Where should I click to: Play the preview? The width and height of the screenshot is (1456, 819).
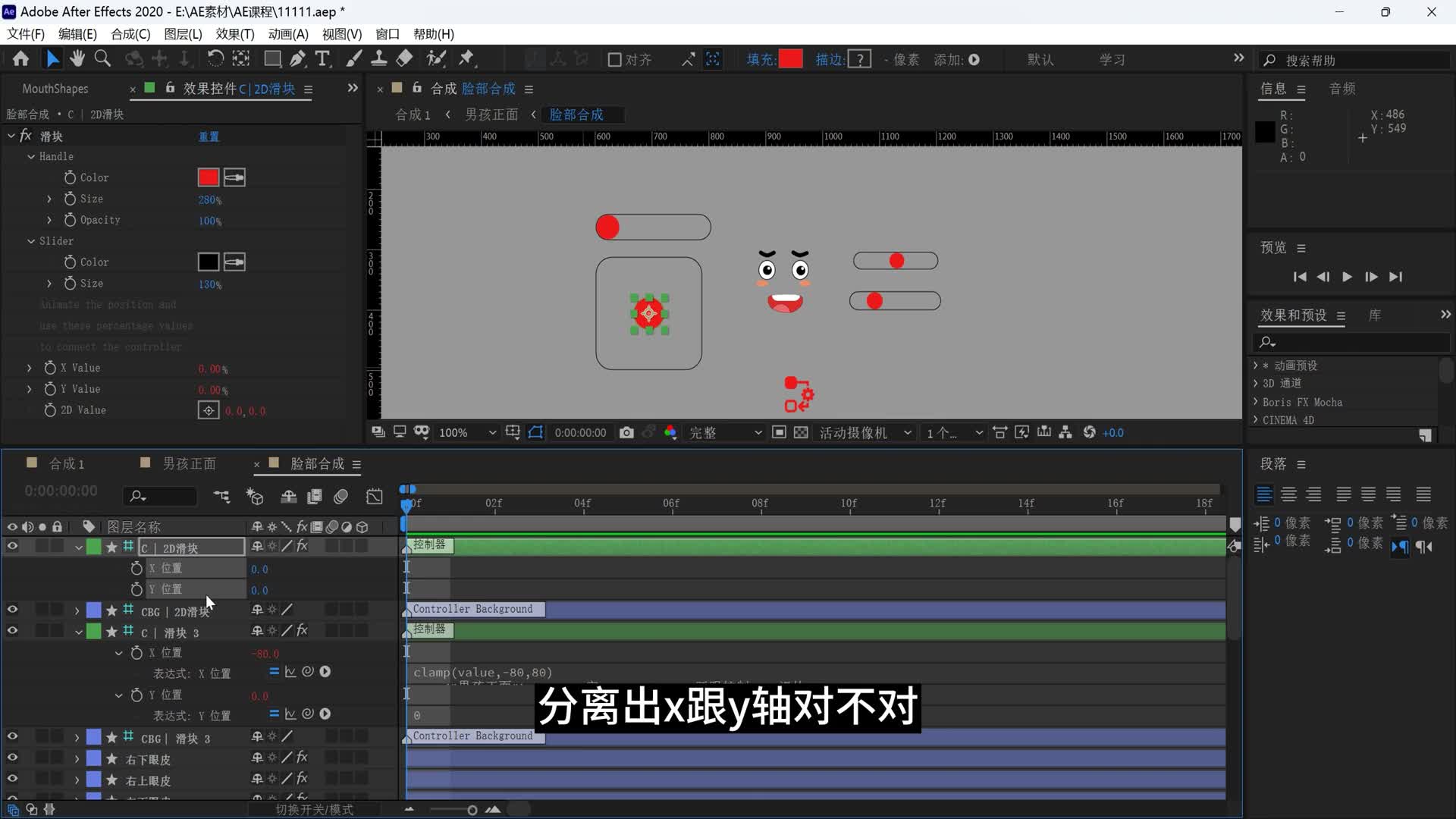pyautogui.click(x=1347, y=277)
